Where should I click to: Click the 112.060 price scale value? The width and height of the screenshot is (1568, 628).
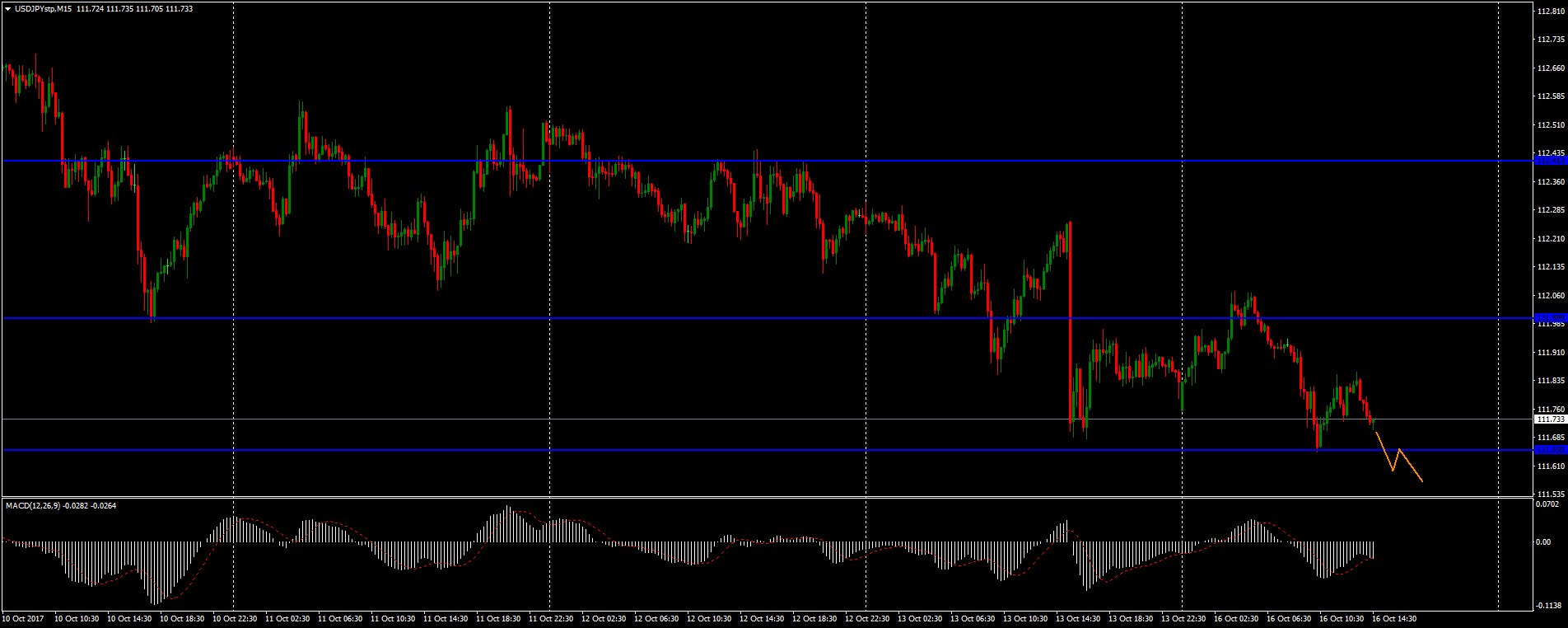coord(1550,296)
